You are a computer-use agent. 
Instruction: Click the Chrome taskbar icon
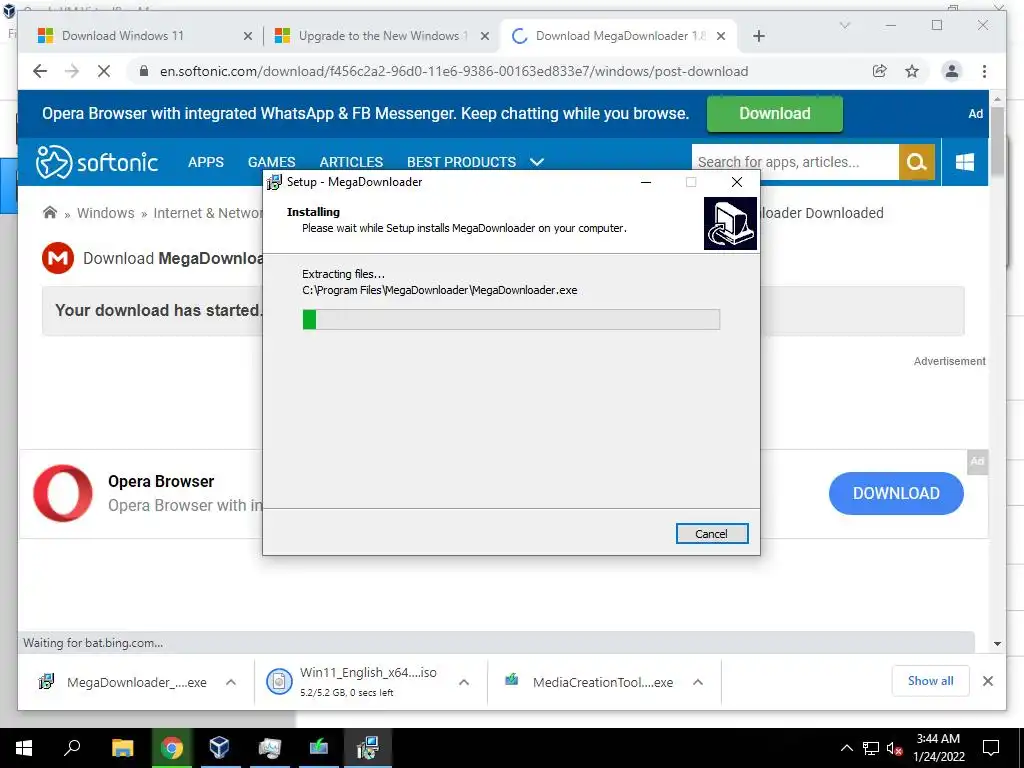(172, 748)
